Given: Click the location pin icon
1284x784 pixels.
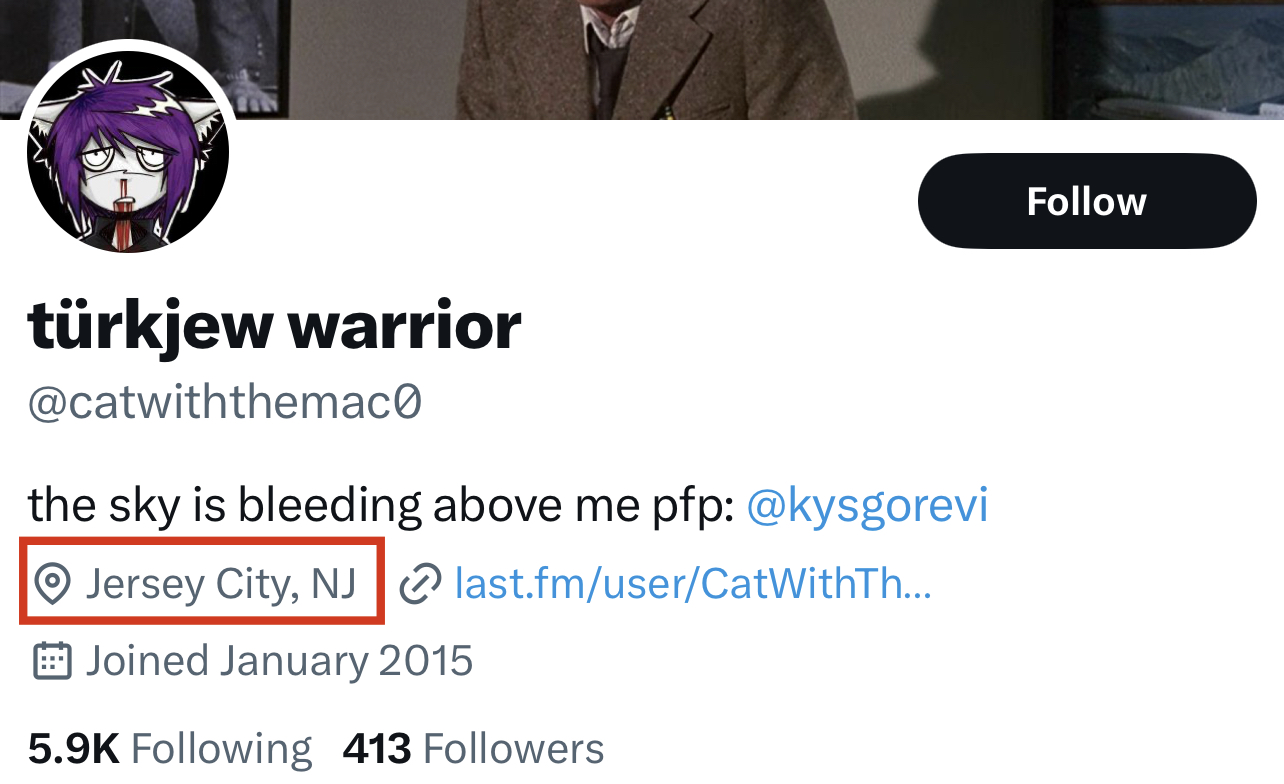Looking at the screenshot, I should pos(52,583).
